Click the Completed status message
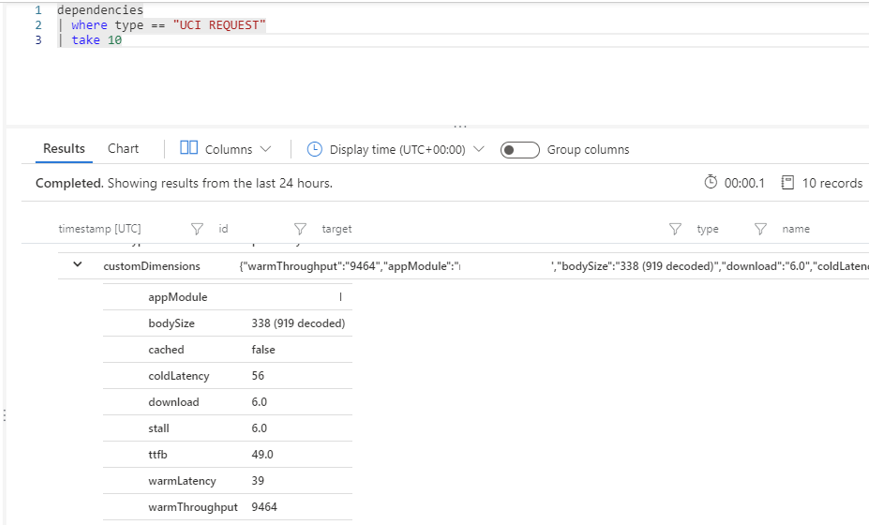This screenshot has height=525, width=882. point(184,183)
